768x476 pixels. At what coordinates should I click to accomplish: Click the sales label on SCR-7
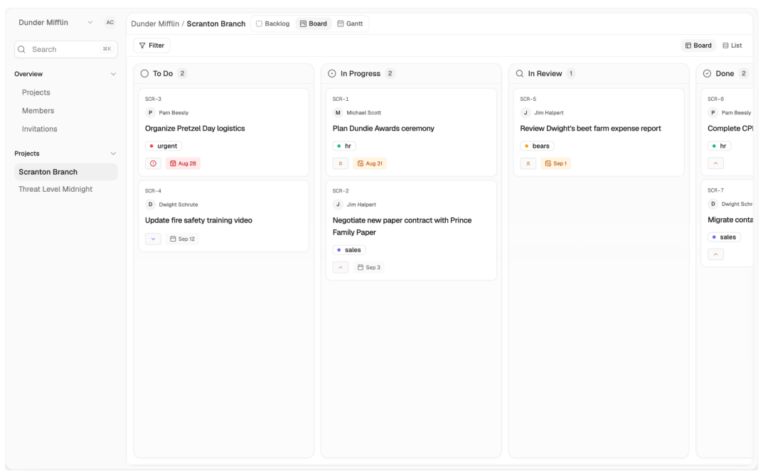[724, 237]
